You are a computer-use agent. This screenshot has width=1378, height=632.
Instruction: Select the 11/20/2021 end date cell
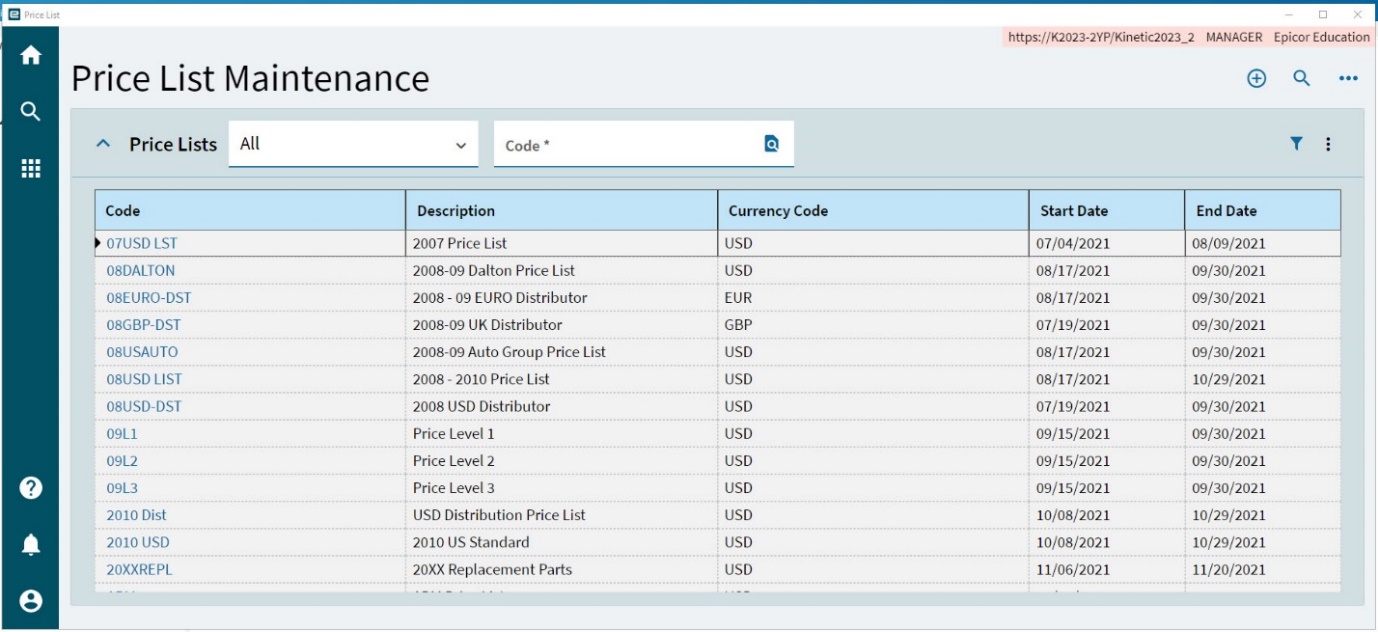click(x=1263, y=569)
